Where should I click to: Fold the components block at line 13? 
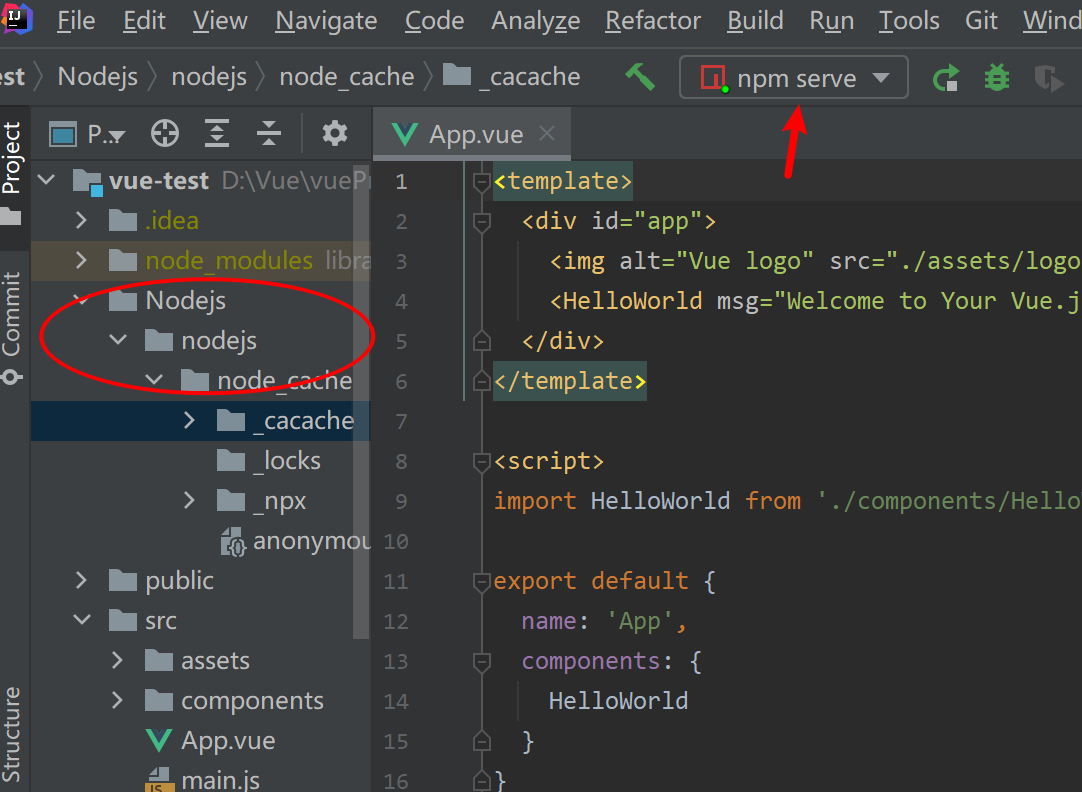[x=482, y=662]
